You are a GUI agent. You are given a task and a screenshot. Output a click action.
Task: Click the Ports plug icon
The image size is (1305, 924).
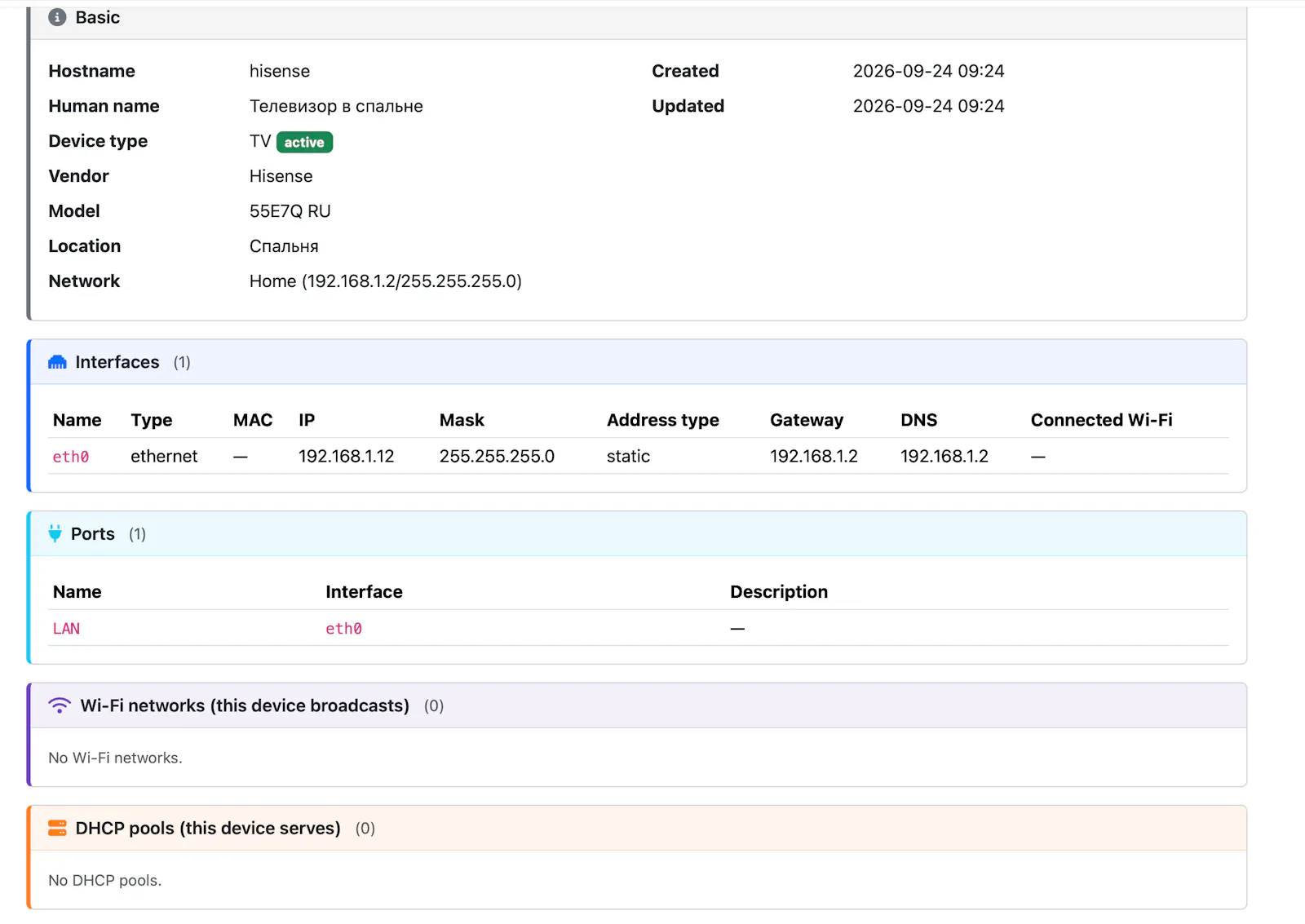pyautogui.click(x=55, y=533)
